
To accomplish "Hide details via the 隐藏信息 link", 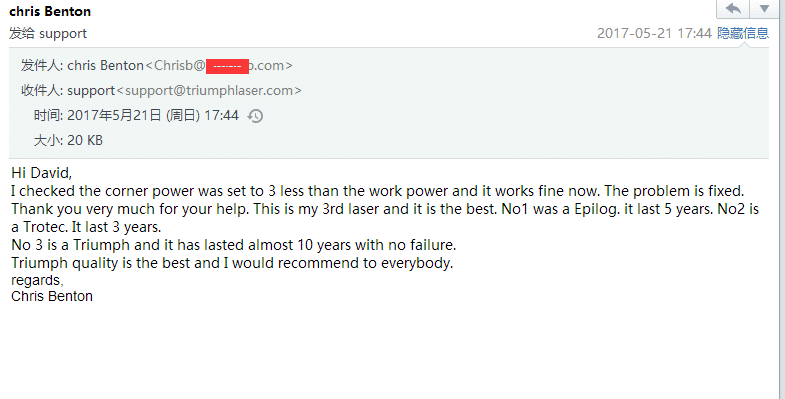I will pos(743,33).
